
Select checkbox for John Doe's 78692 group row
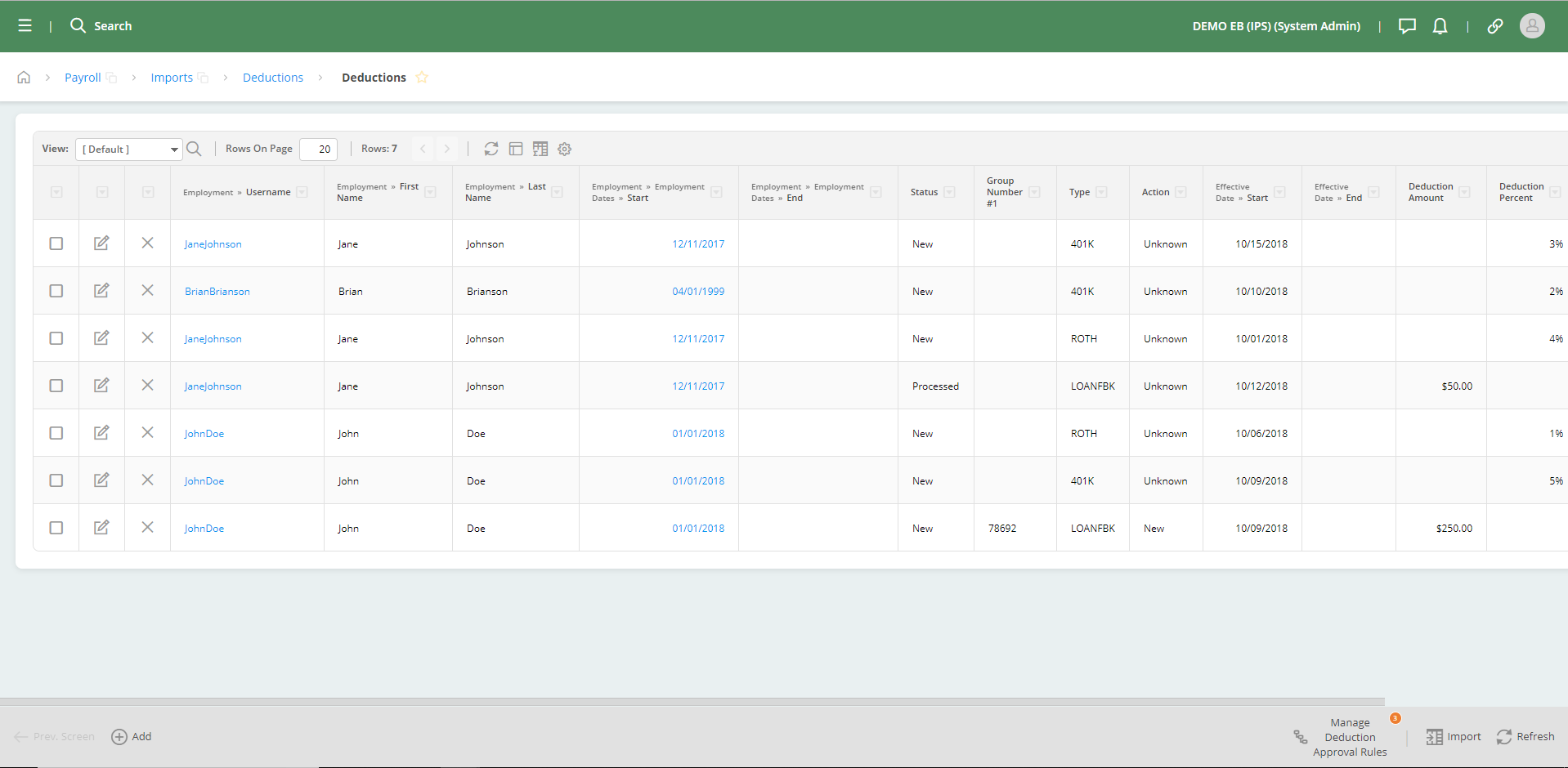[x=56, y=528]
